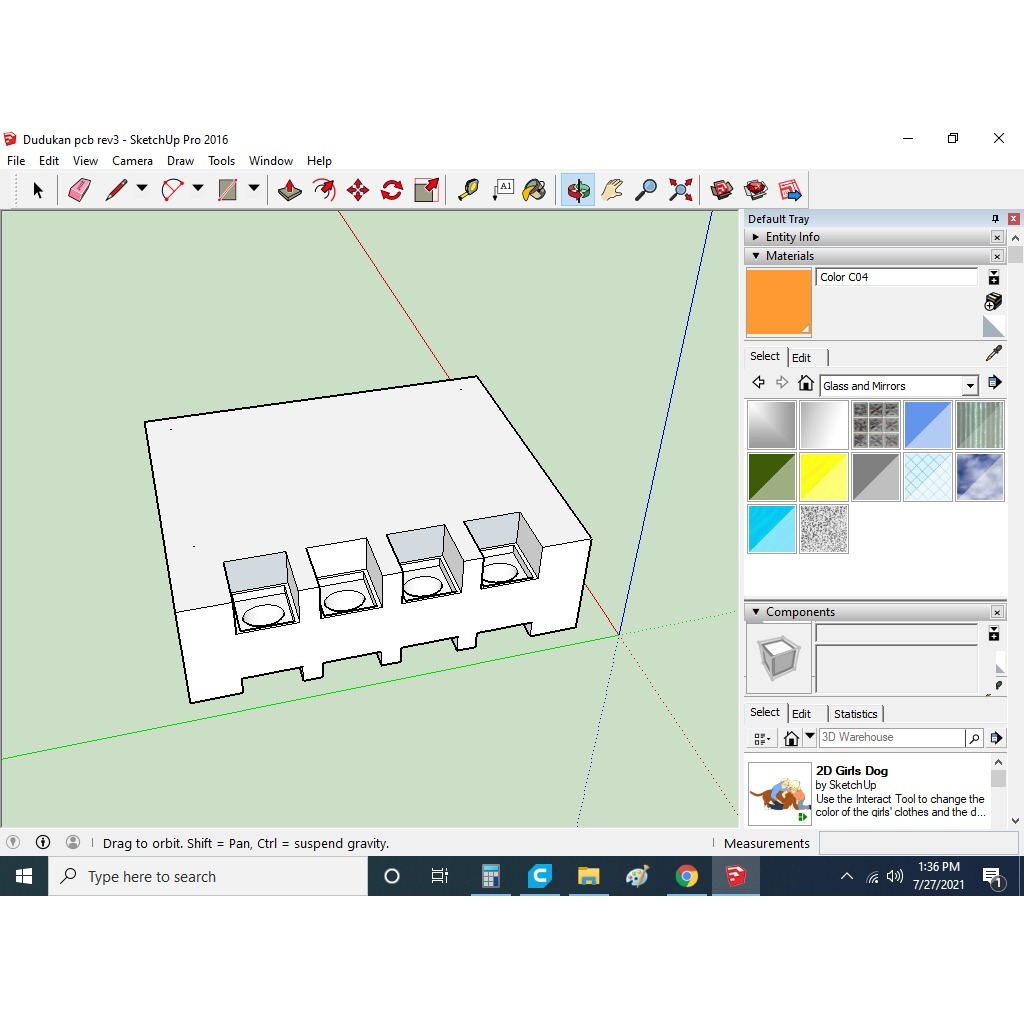Collapse the Materials panel header
Screen dimensions: 1024x1024
point(755,255)
